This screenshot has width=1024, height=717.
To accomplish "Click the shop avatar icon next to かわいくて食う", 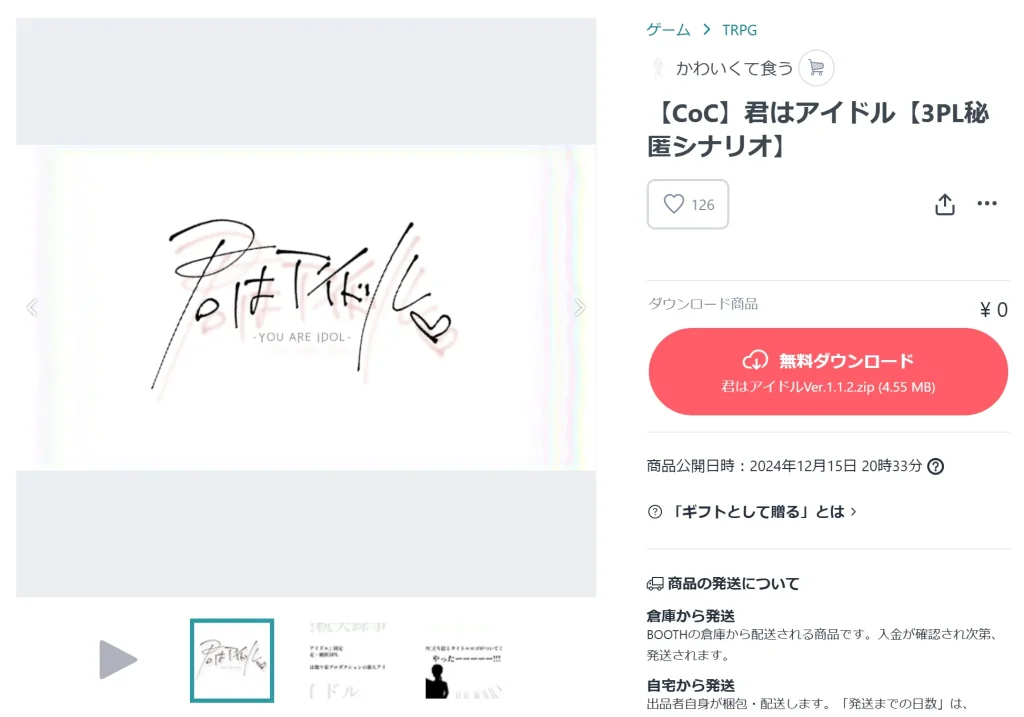I will point(658,68).
